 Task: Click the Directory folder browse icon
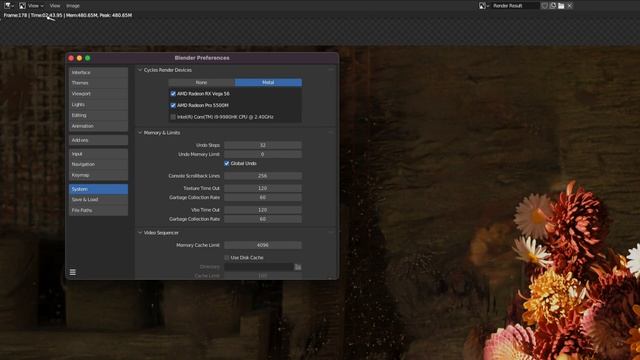[x=298, y=267]
